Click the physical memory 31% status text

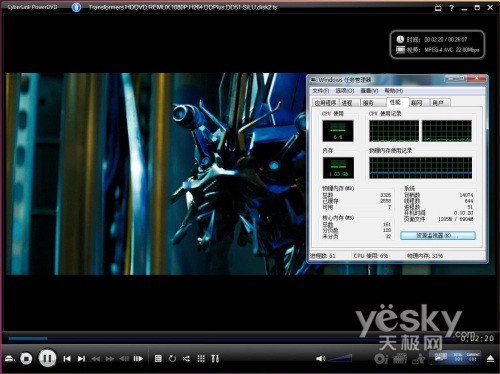coord(425,256)
